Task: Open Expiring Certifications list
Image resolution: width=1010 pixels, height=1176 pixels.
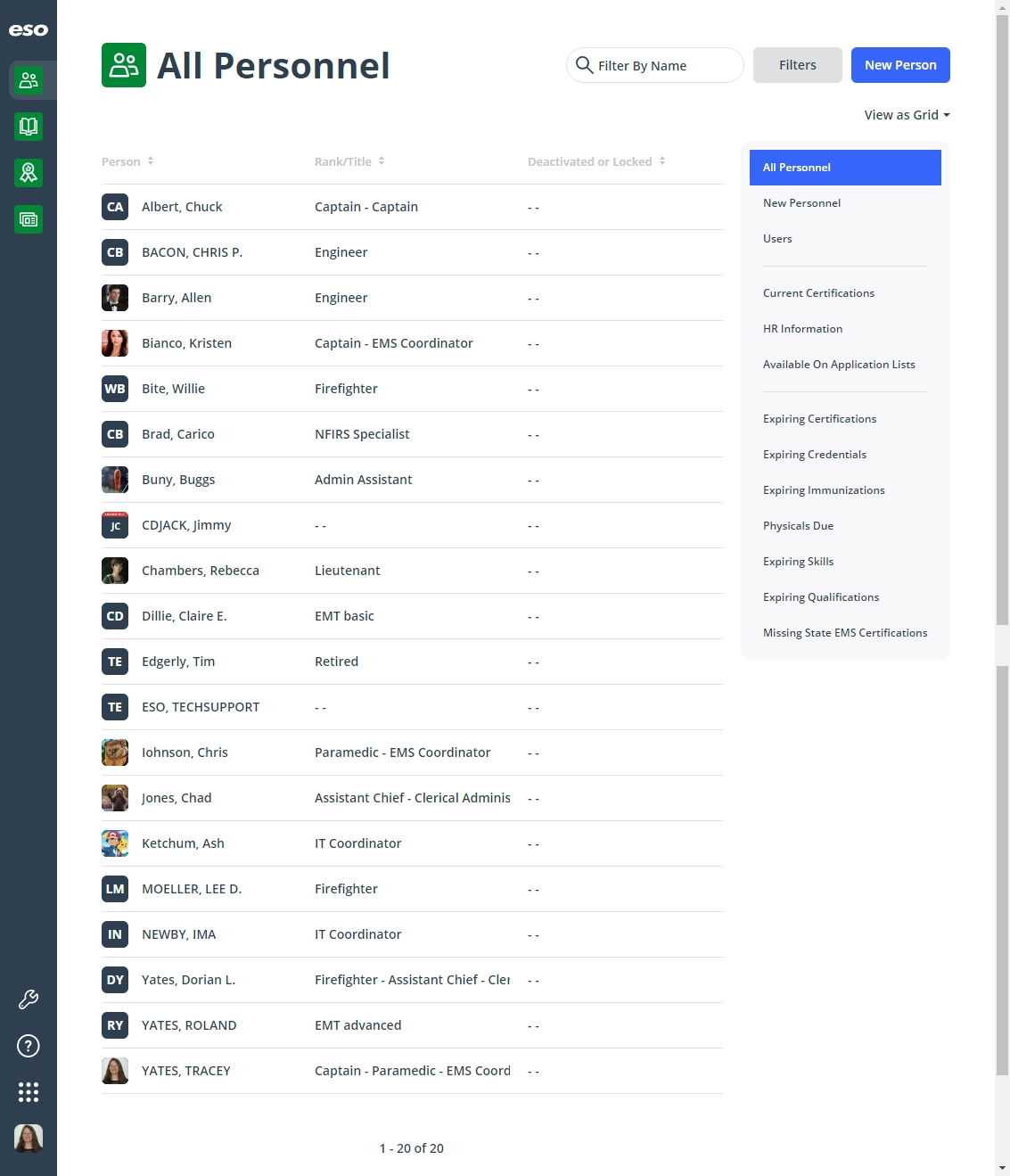Action: (x=845, y=419)
